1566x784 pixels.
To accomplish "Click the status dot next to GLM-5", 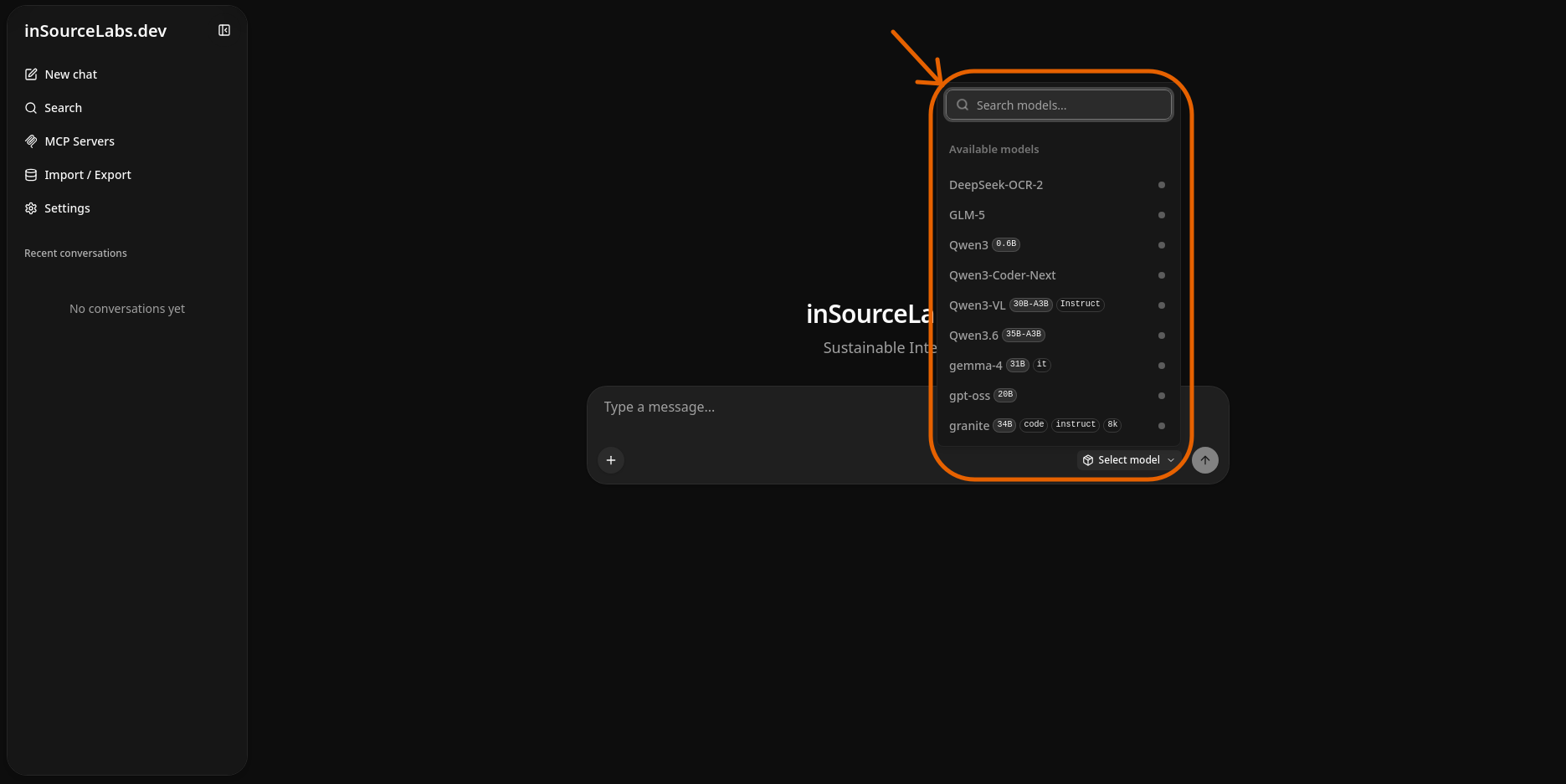I will tap(1162, 215).
